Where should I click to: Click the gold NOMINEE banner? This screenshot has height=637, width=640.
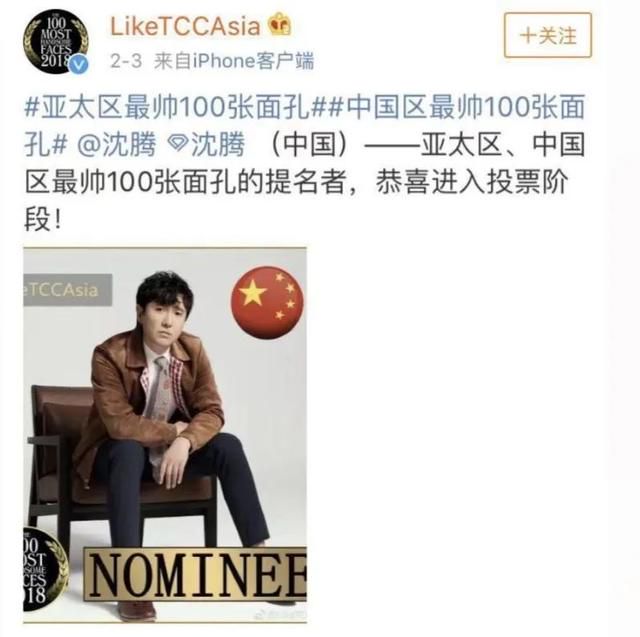click(x=195, y=574)
